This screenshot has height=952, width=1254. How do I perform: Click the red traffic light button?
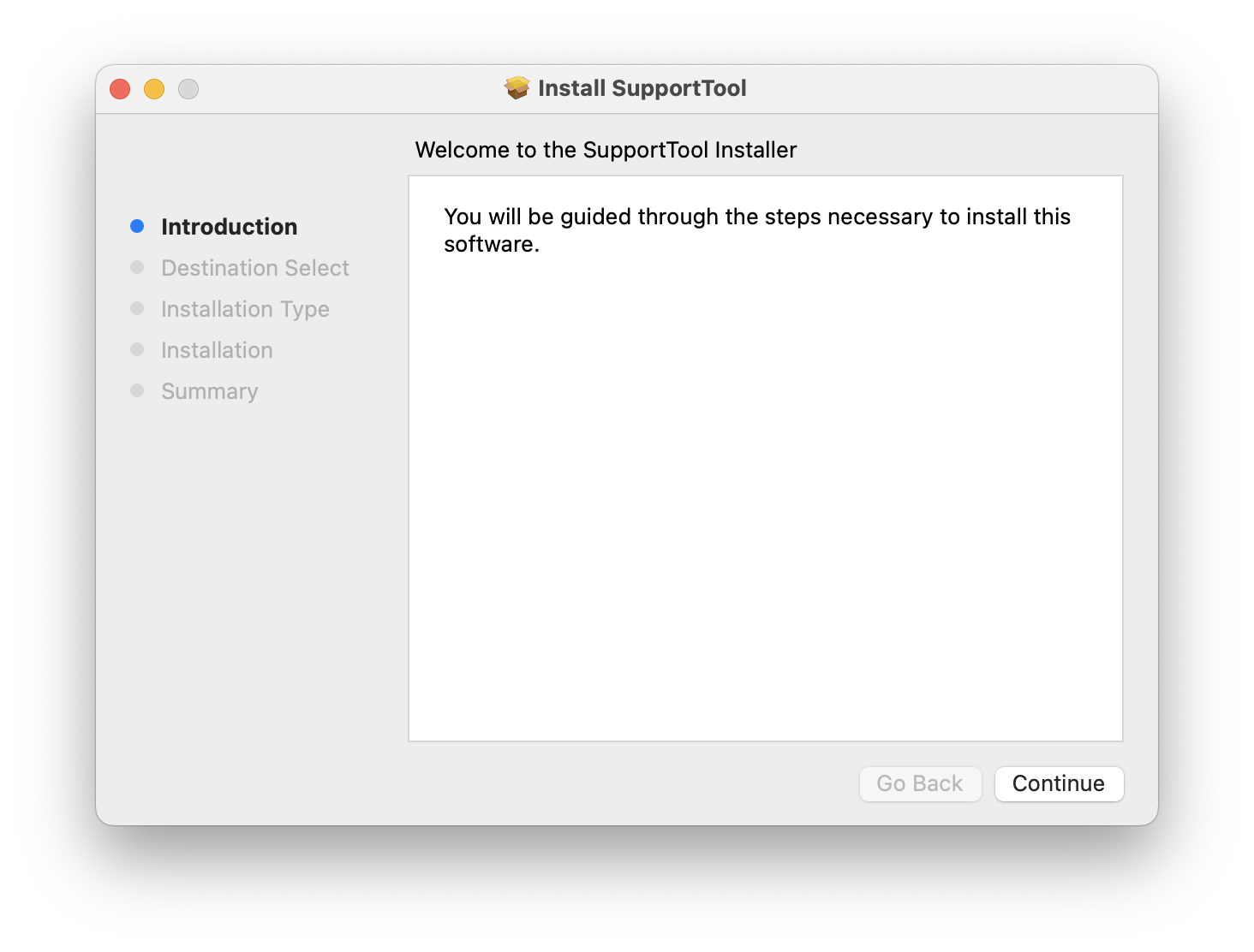click(120, 88)
